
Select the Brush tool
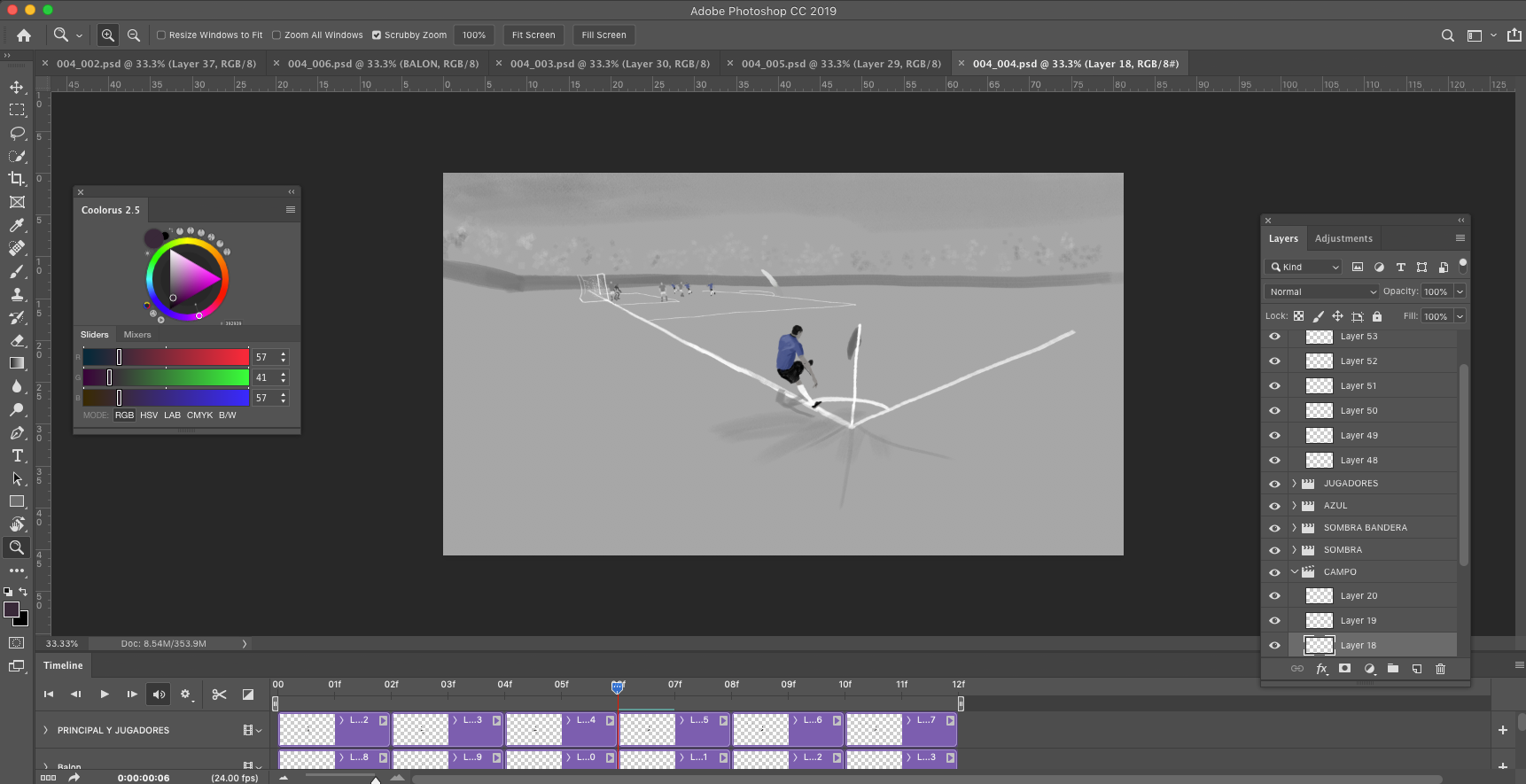(17, 271)
